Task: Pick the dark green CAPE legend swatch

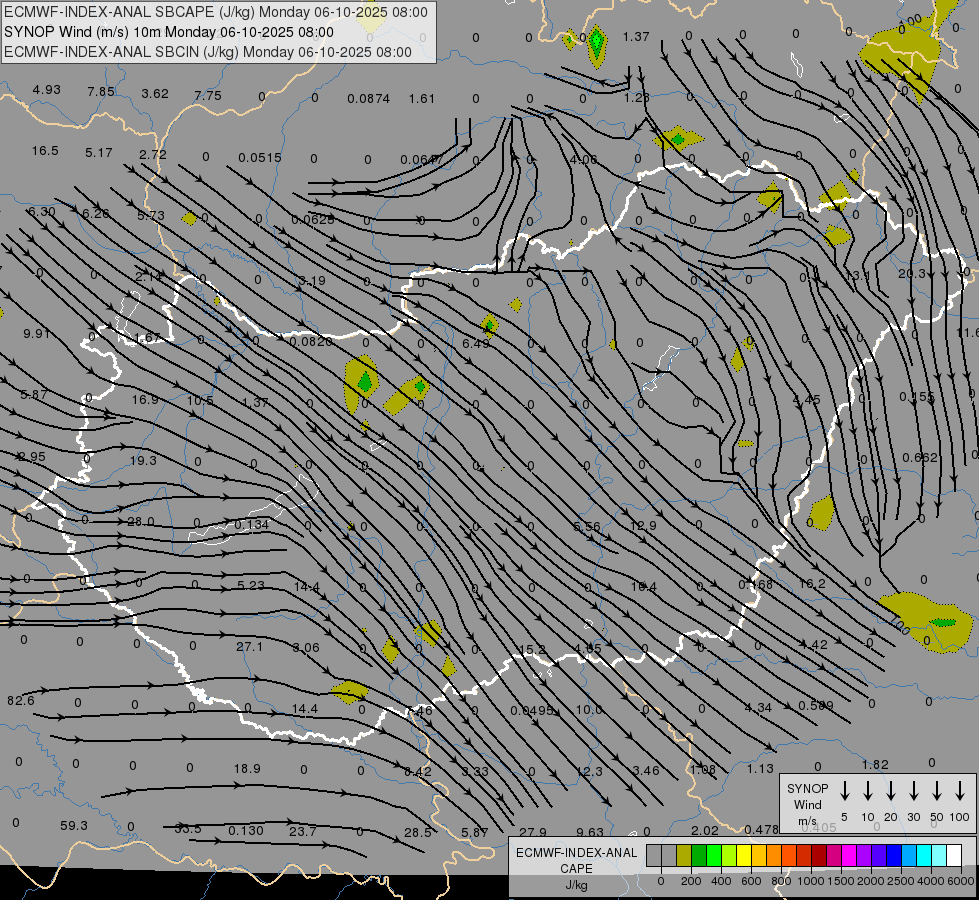Action: click(x=699, y=855)
